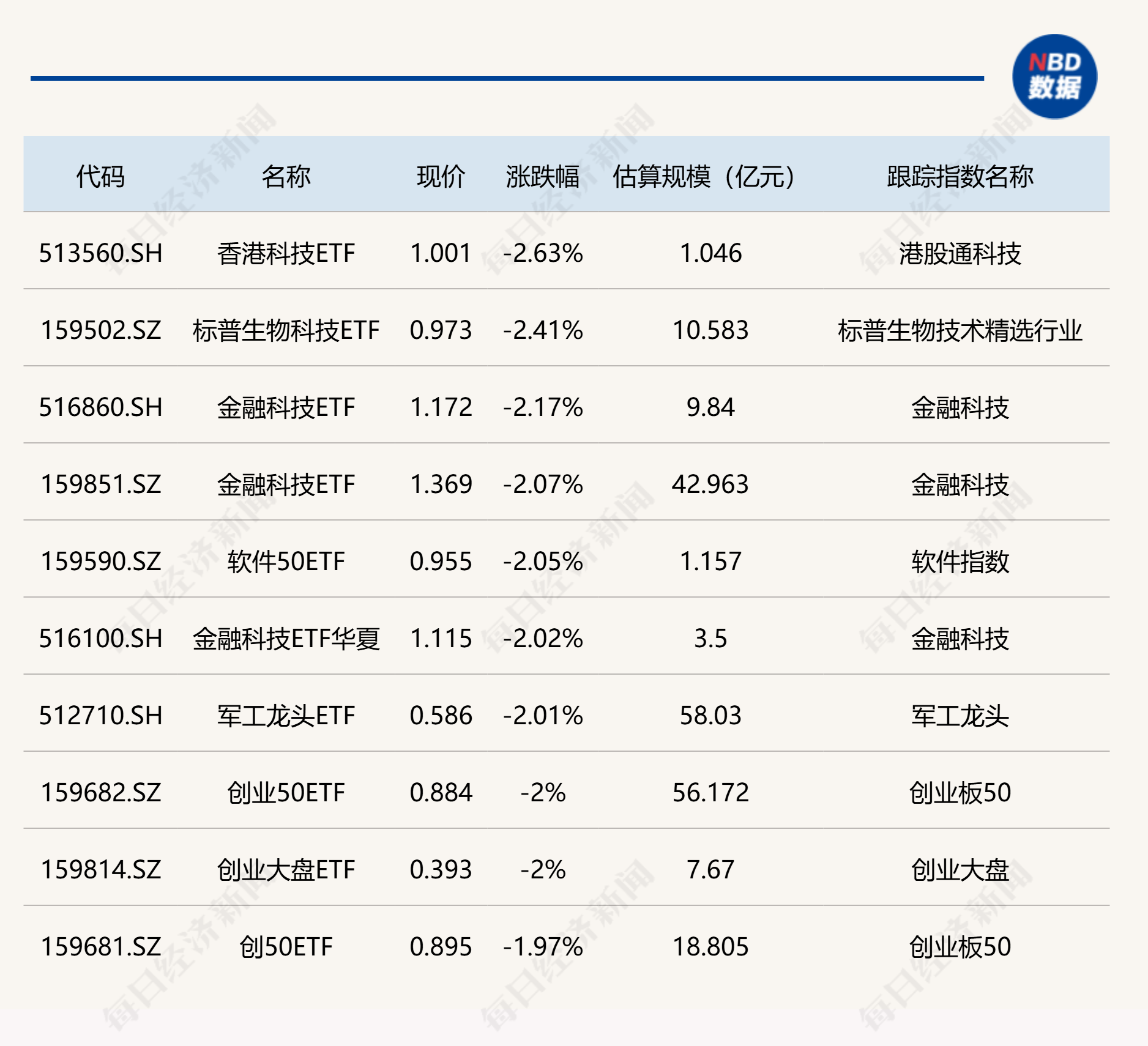Viewport: 1148px width, 1046px height.
Task: Select the index name 军工龙头
Action: (x=960, y=716)
